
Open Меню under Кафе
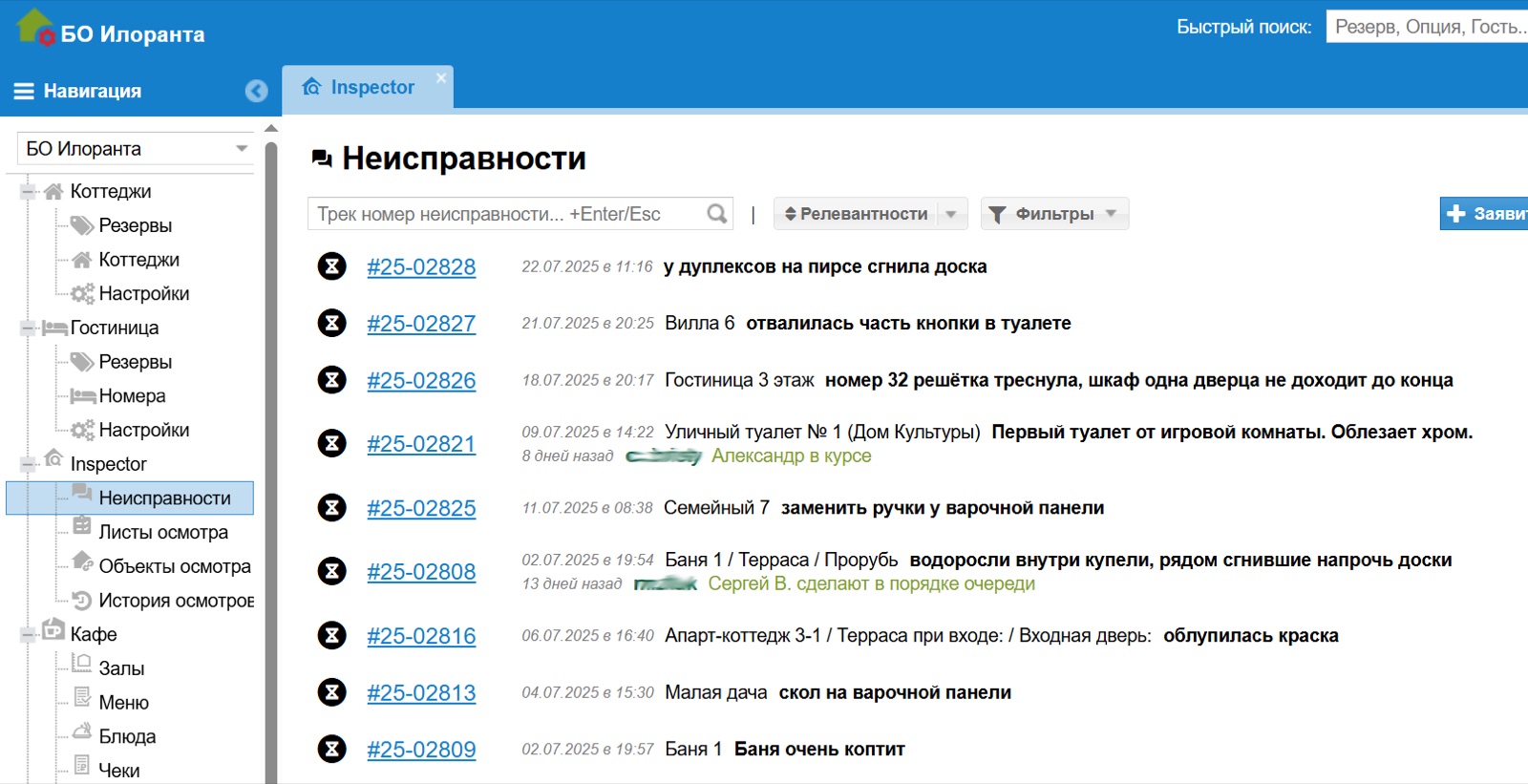(124, 703)
